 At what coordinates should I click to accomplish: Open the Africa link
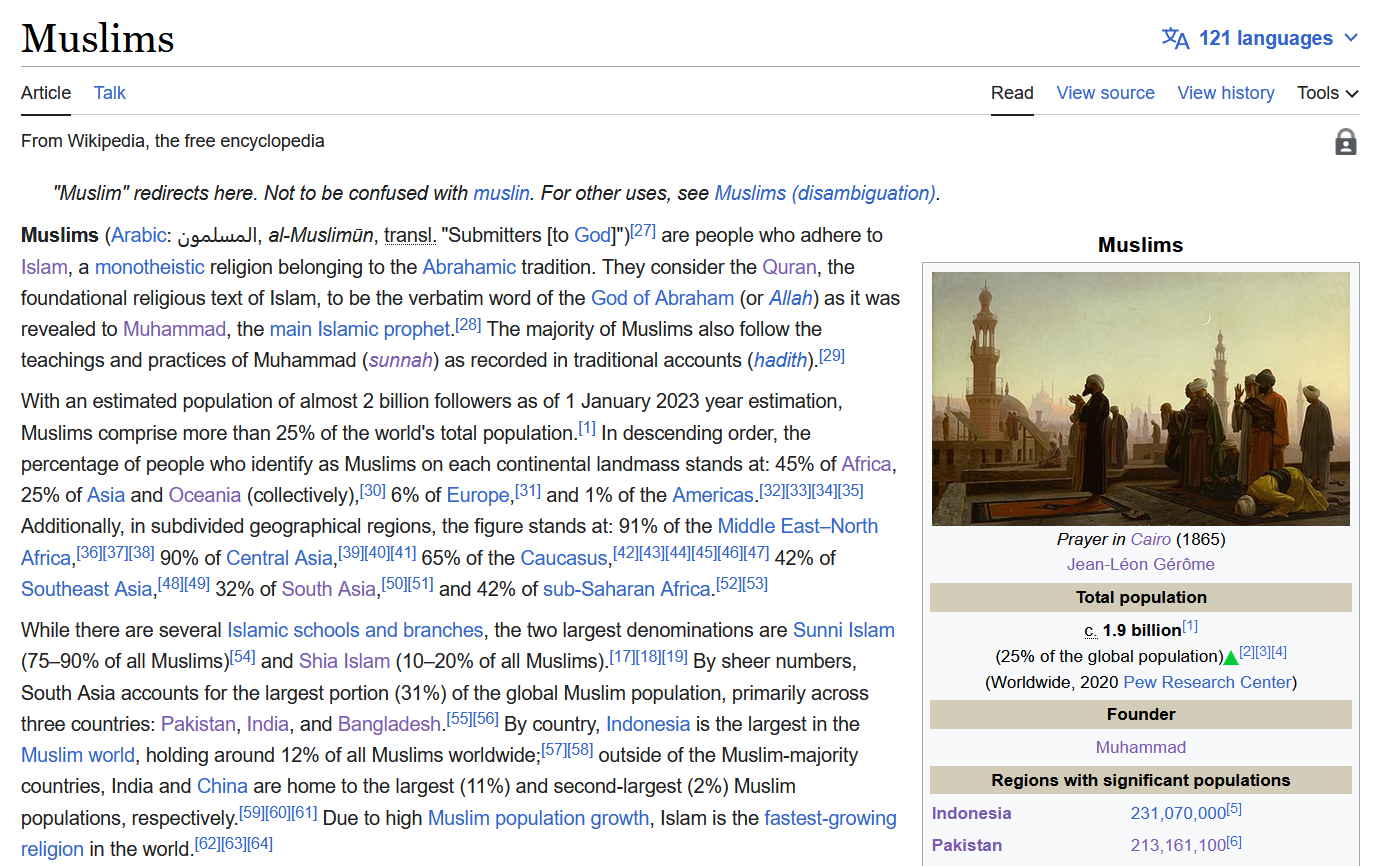click(866, 464)
